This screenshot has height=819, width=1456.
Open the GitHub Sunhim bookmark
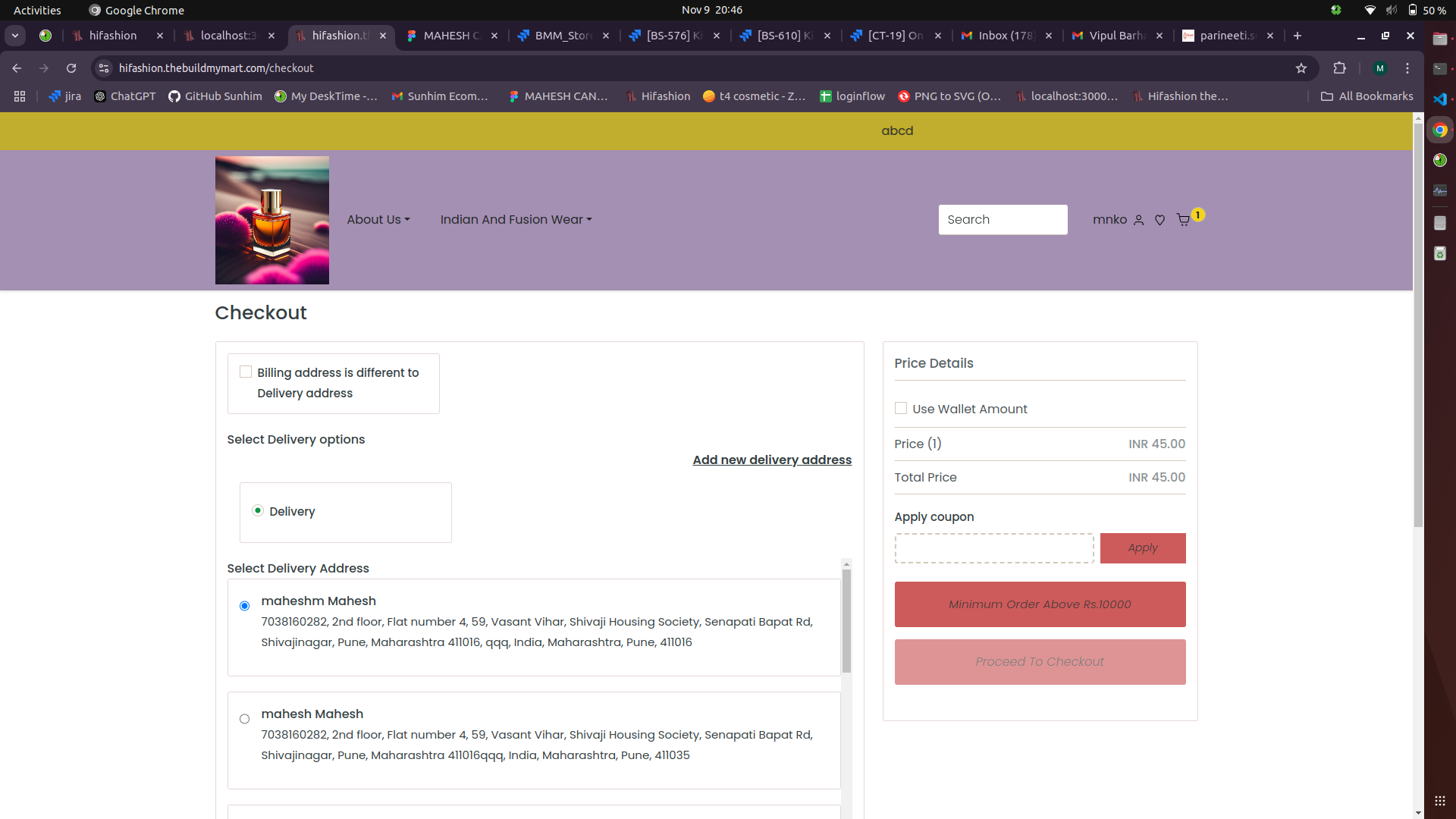pos(215,96)
